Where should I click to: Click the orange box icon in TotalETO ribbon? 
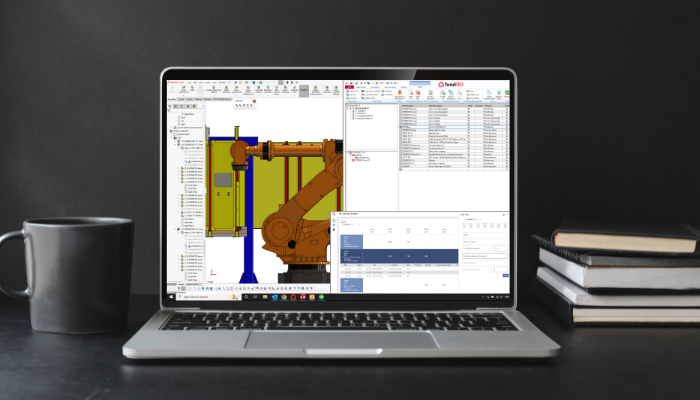coord(400,92)
